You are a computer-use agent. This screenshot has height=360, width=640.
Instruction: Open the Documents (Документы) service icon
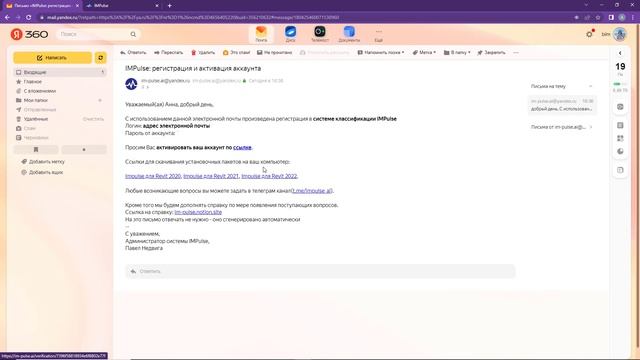pyautogui.click(x=349, y=34)
